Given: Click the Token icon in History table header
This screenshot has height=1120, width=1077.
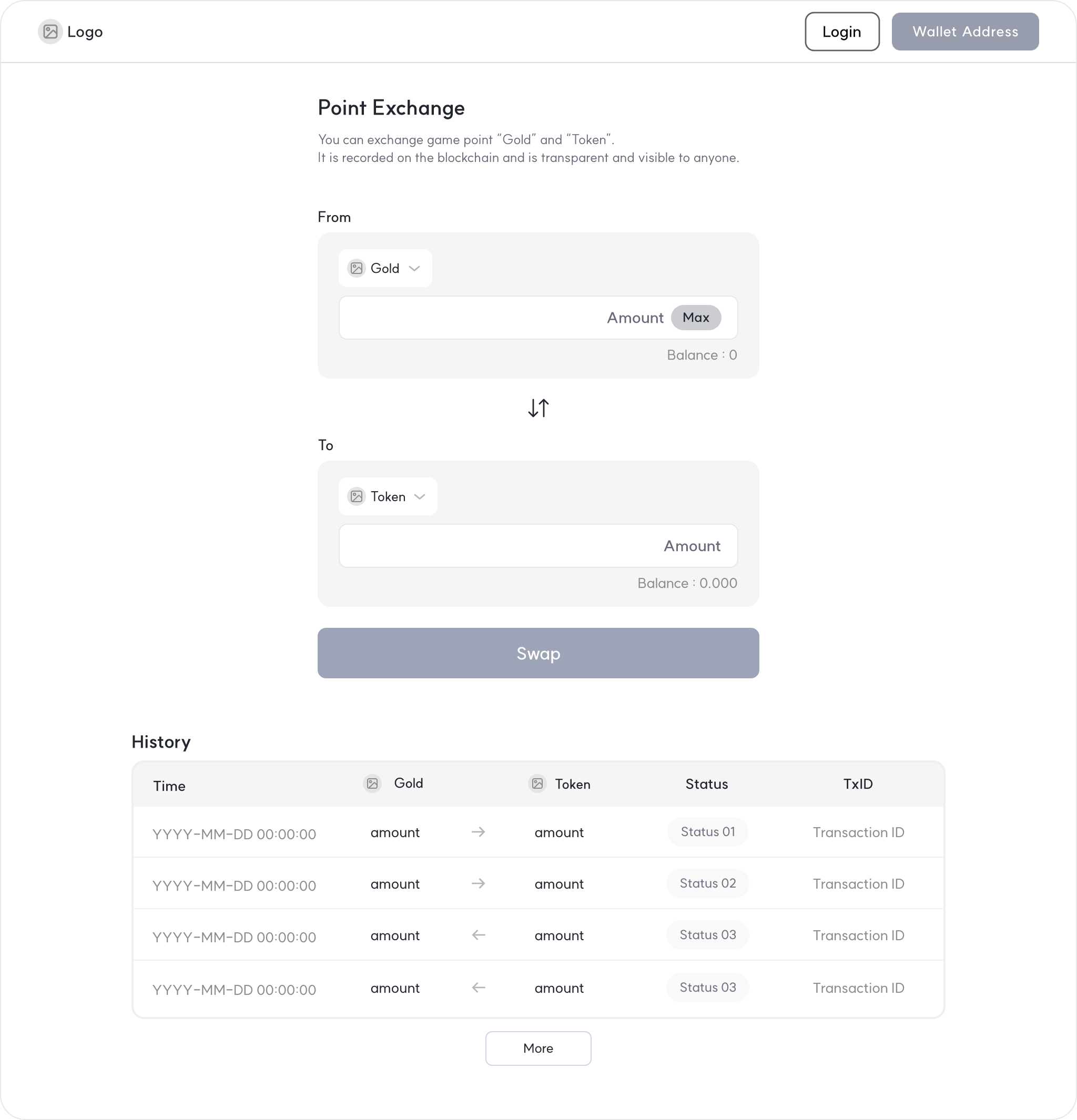Looking at the screenshot, I should click(x=537, y=783).
